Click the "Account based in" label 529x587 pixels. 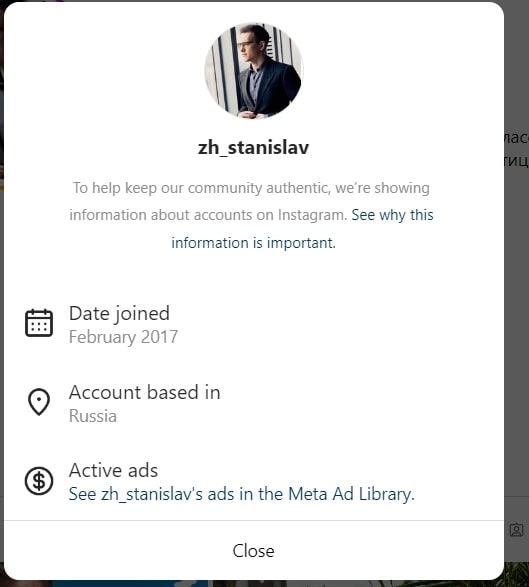(145, 392)
